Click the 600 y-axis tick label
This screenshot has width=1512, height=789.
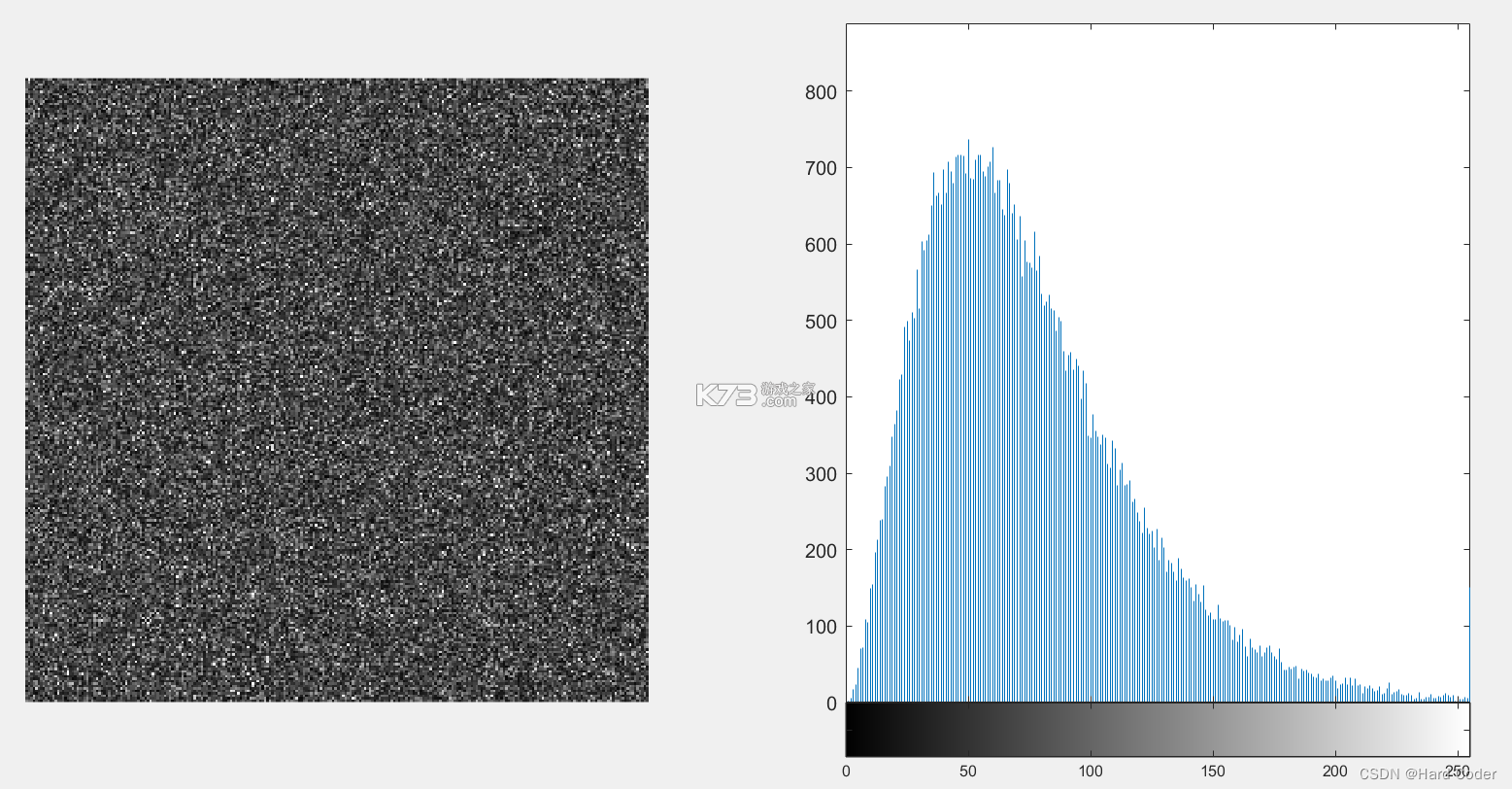821,245
